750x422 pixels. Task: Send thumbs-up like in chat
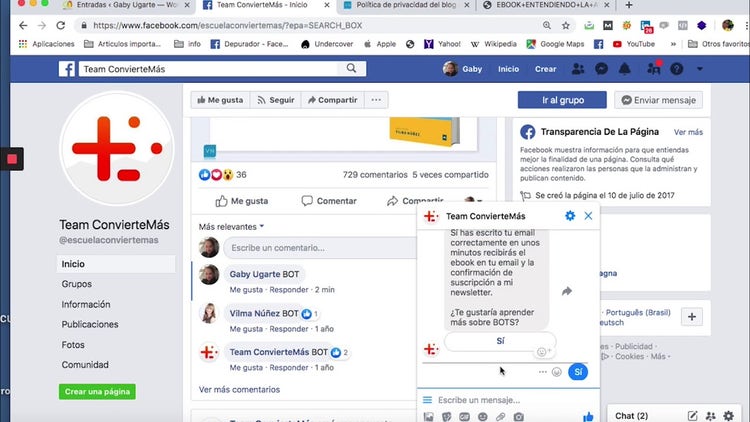point(588,416)
